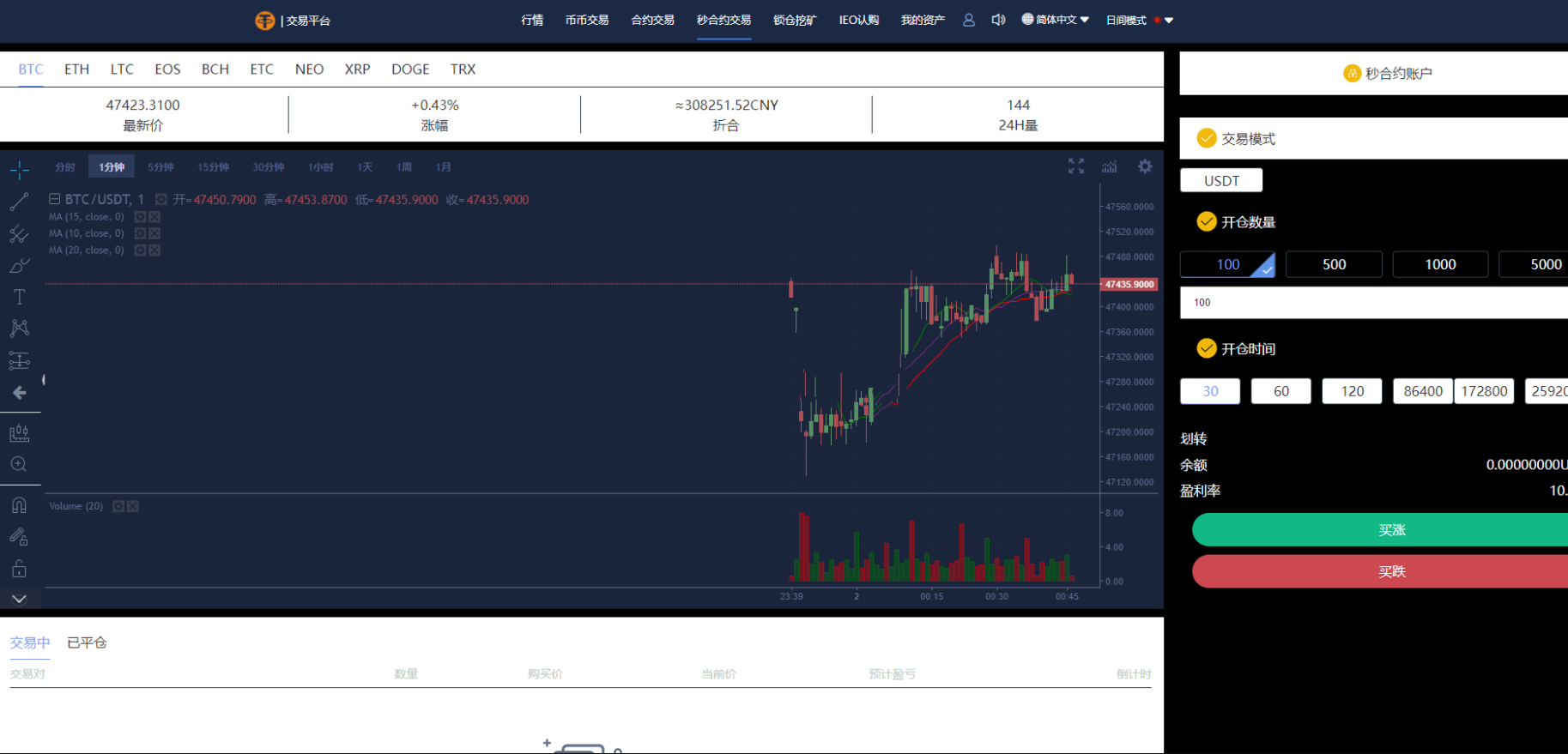Screen dimensions: 1568x754
Task: Select the crosshair cursor tool
Action: [19, 170]
